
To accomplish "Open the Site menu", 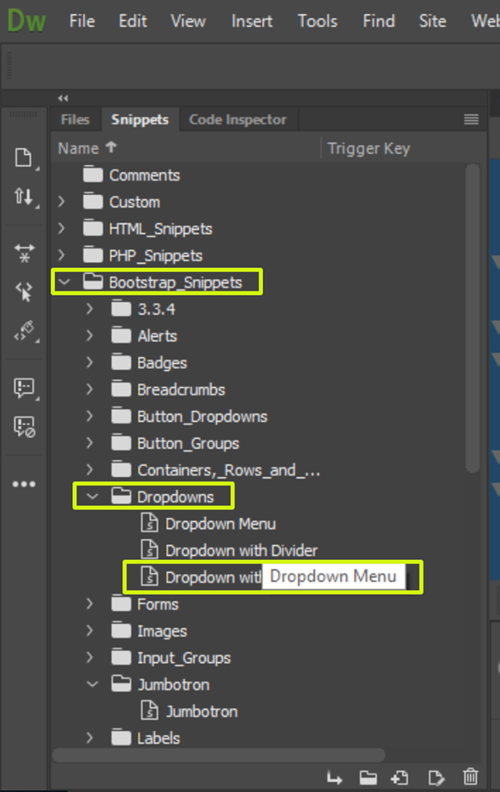I will [432, 21].
